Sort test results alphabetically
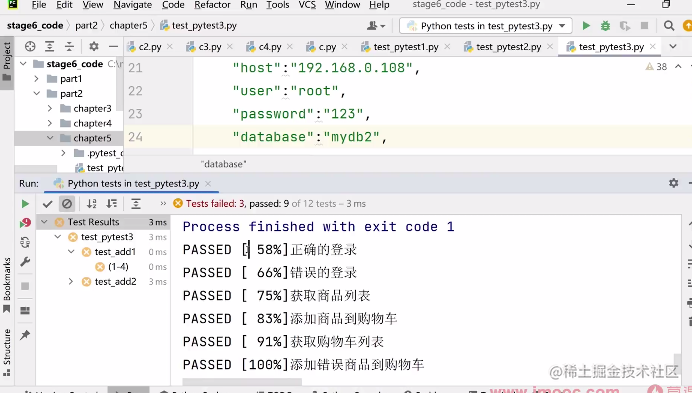Image resolution: width=692 pixels, height=393 pixels. (91, 204)
